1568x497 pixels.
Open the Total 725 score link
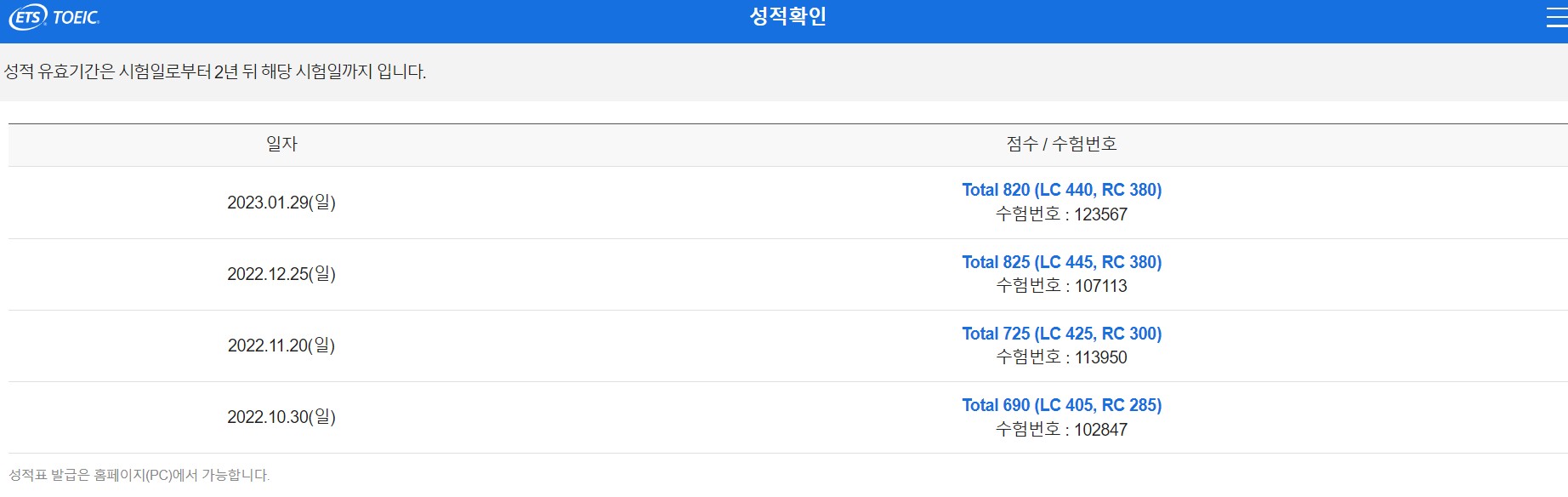click(x=1061, y=334)
